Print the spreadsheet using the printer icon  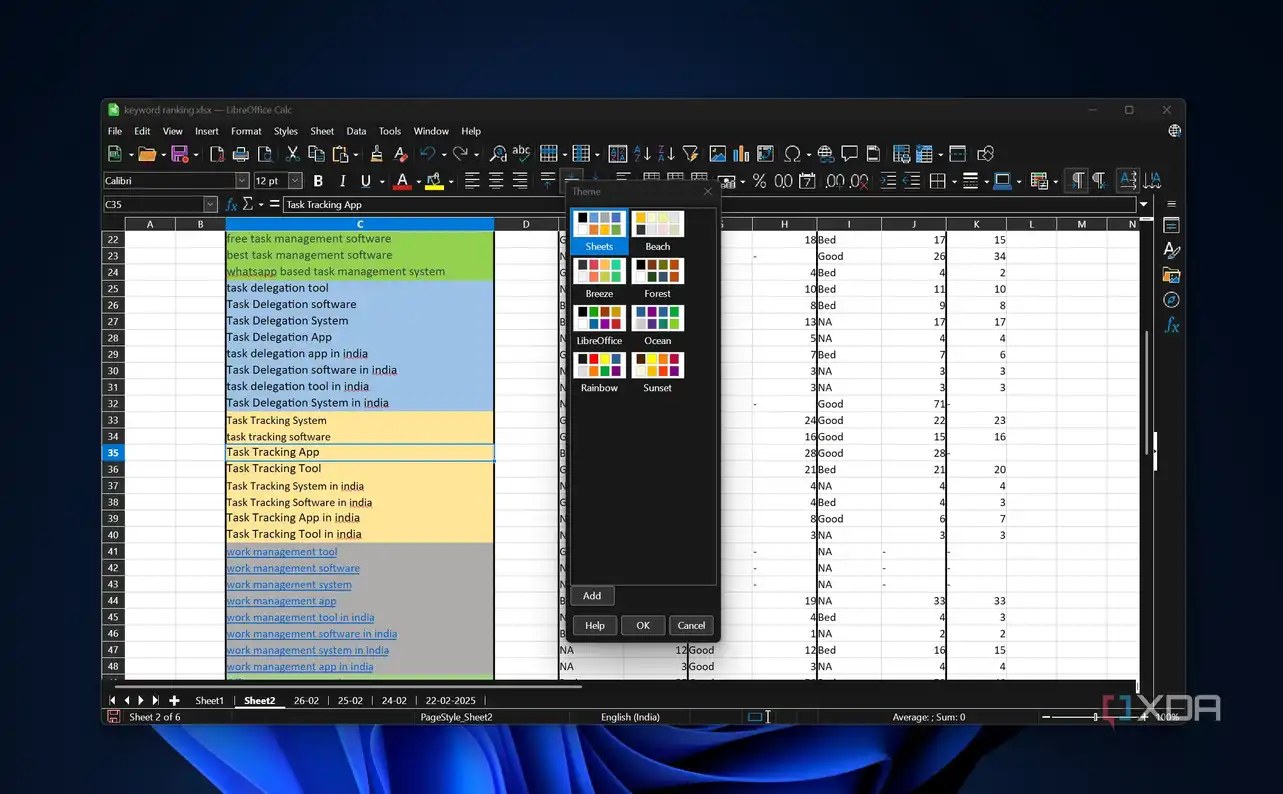(x=240, y=154)
